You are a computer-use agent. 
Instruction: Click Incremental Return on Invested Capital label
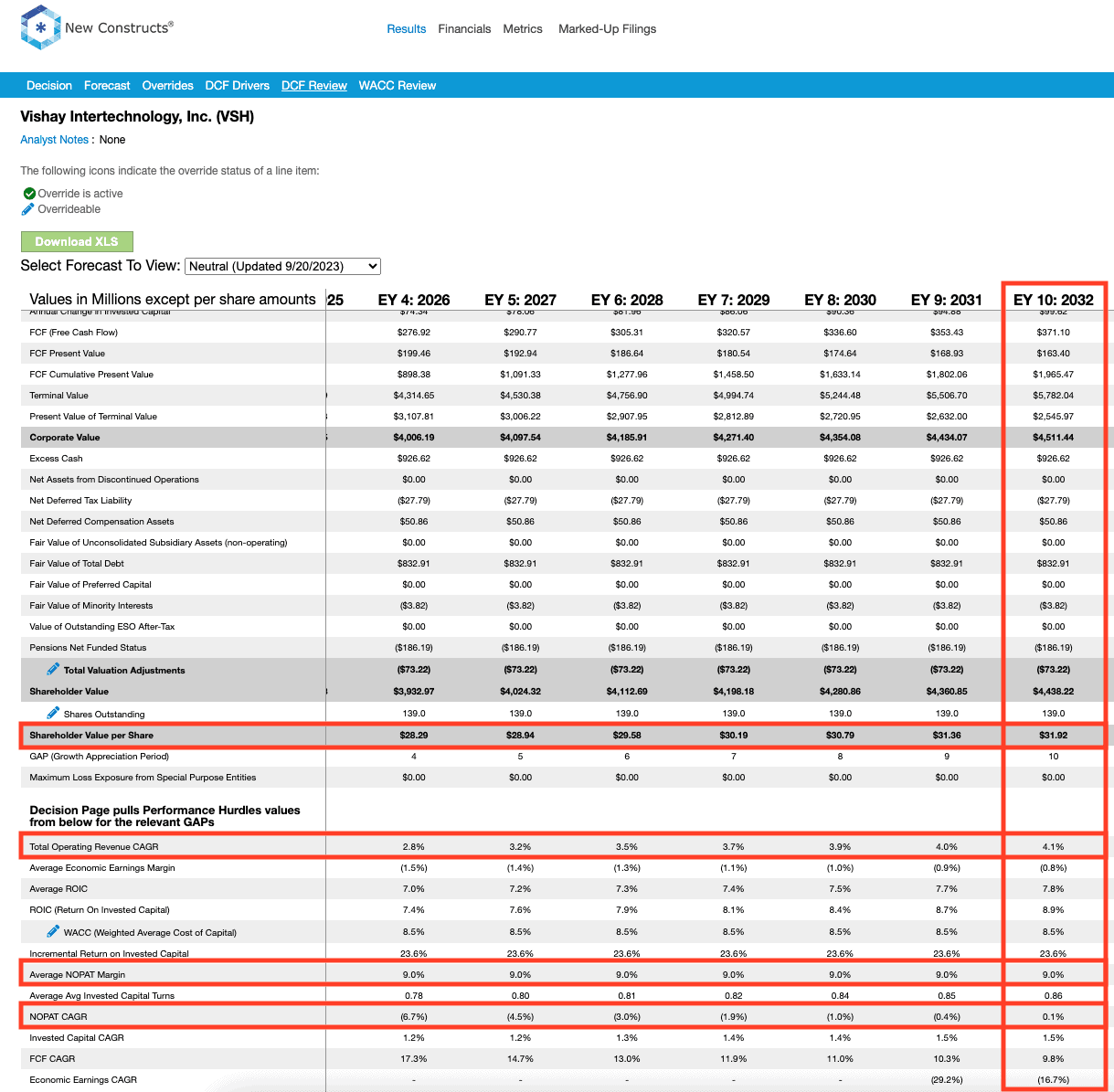point(109,954)
